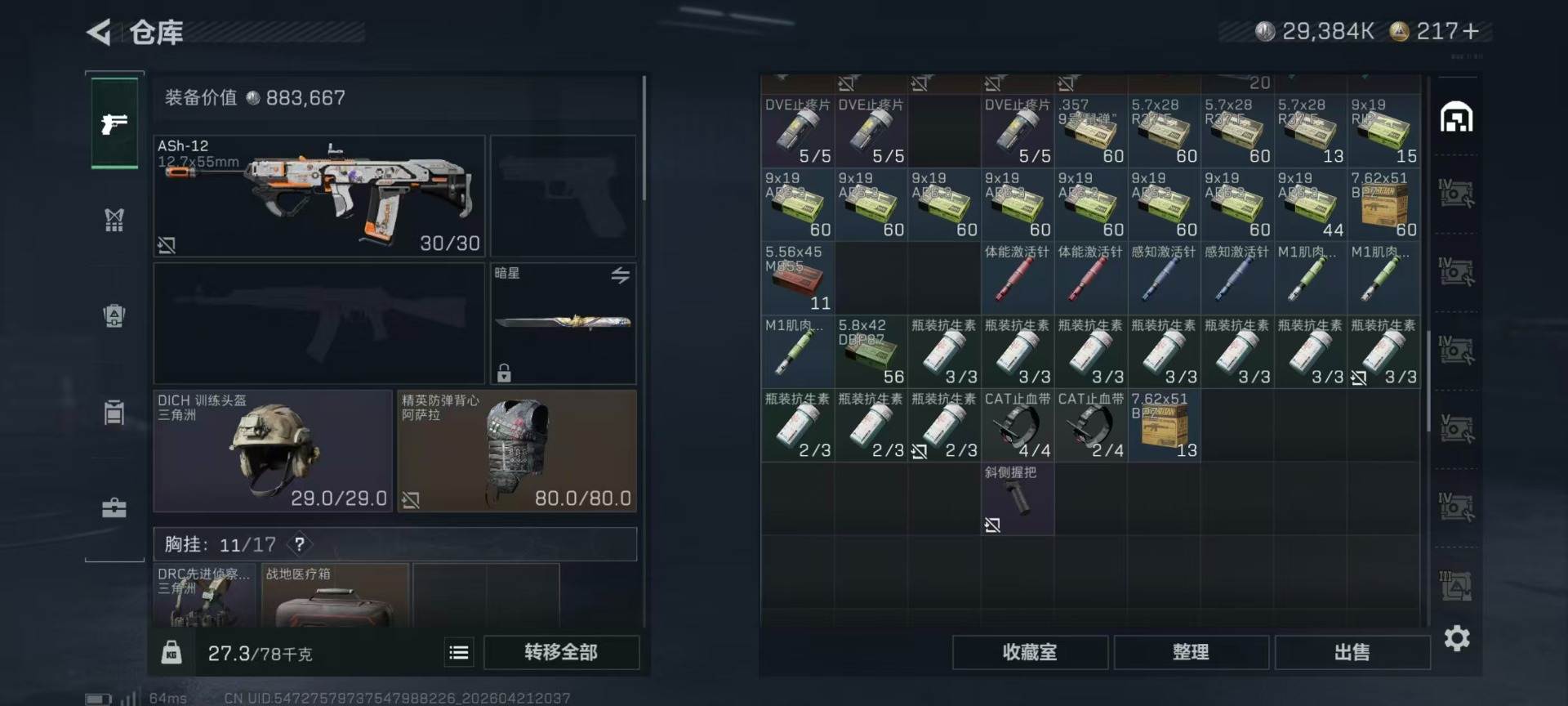Click the question mark next to 胸挂 11/17
This screenshot has width=1568, height=706.
(300, 544)
